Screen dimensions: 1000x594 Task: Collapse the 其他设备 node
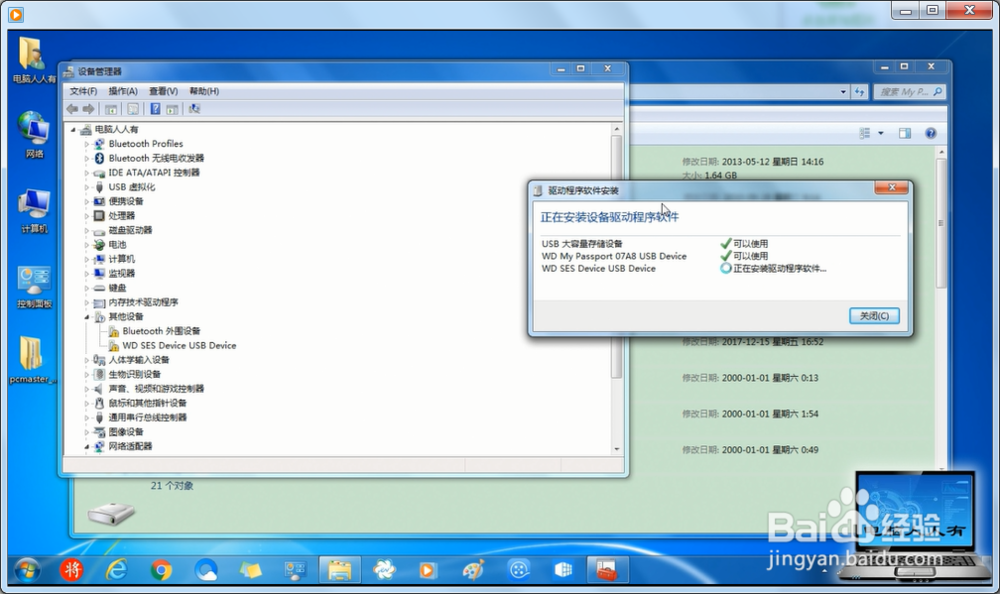tap(87, 317)
